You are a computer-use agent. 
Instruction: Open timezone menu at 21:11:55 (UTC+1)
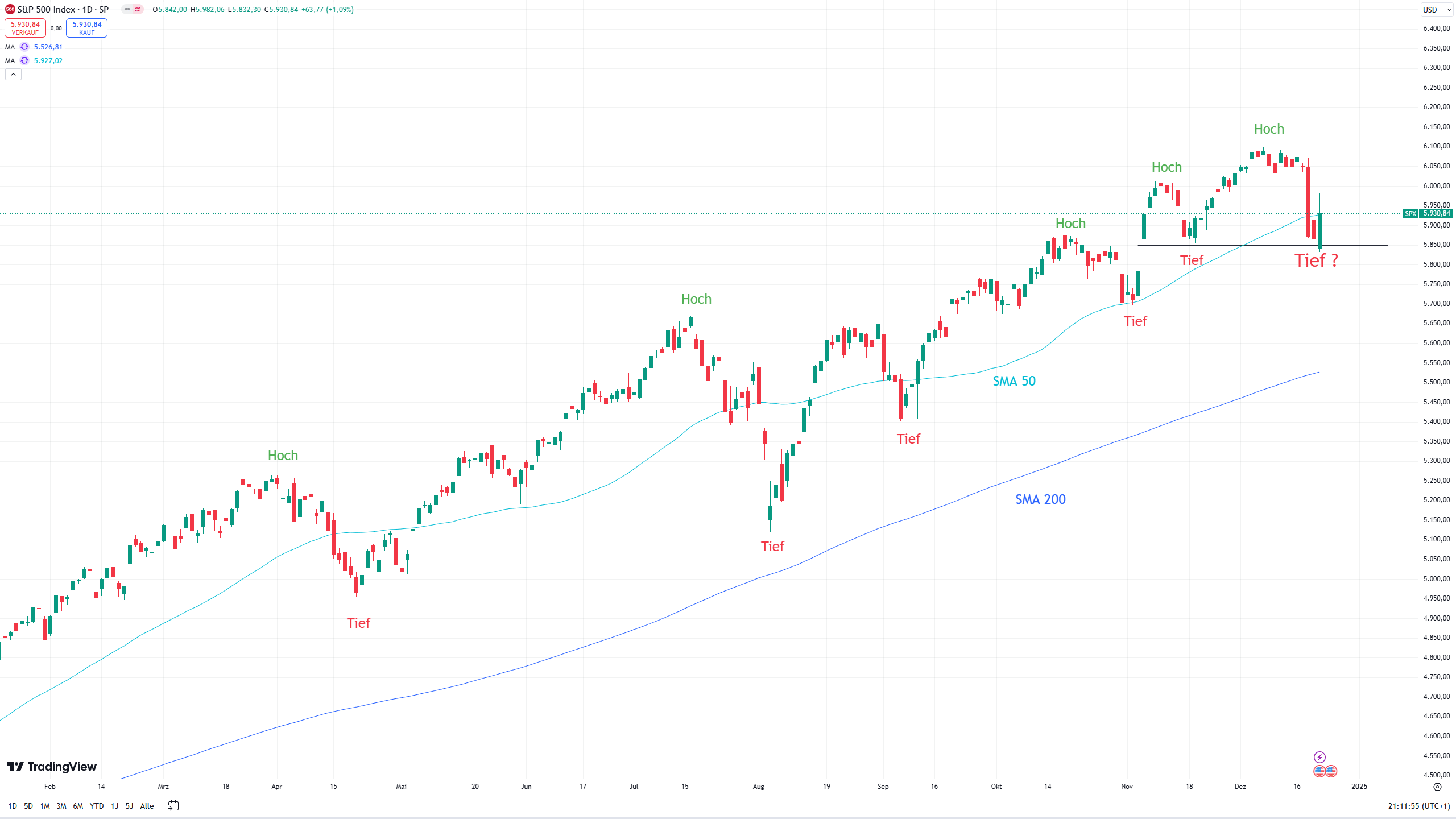click(x=1418, y=806)
